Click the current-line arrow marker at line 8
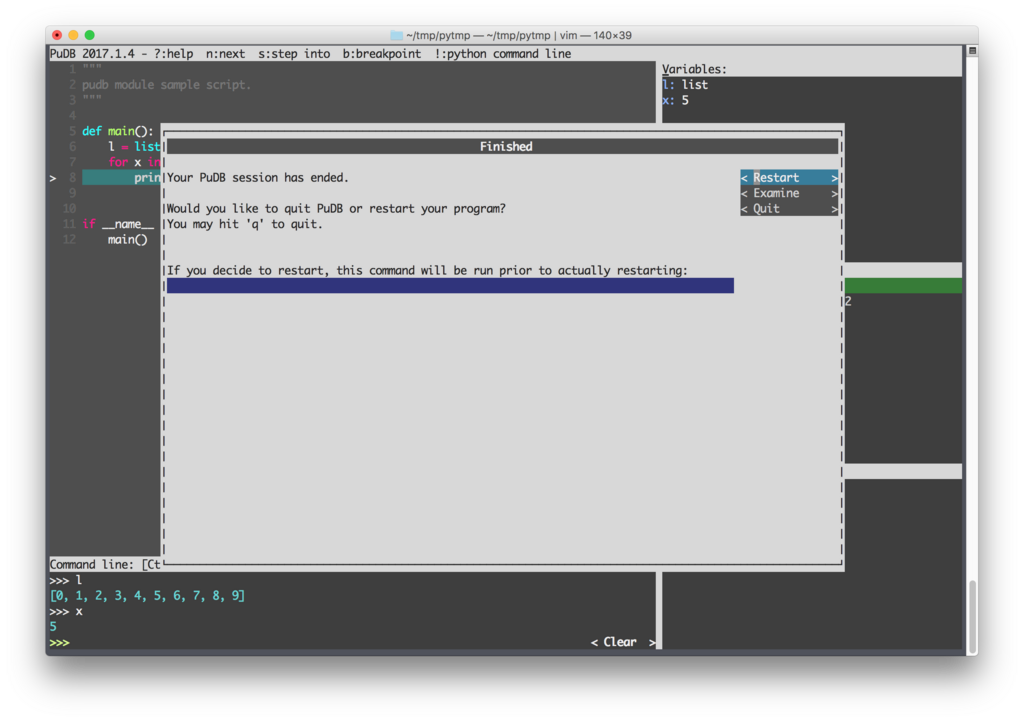1024x721 pixels. tap(53, 178)
